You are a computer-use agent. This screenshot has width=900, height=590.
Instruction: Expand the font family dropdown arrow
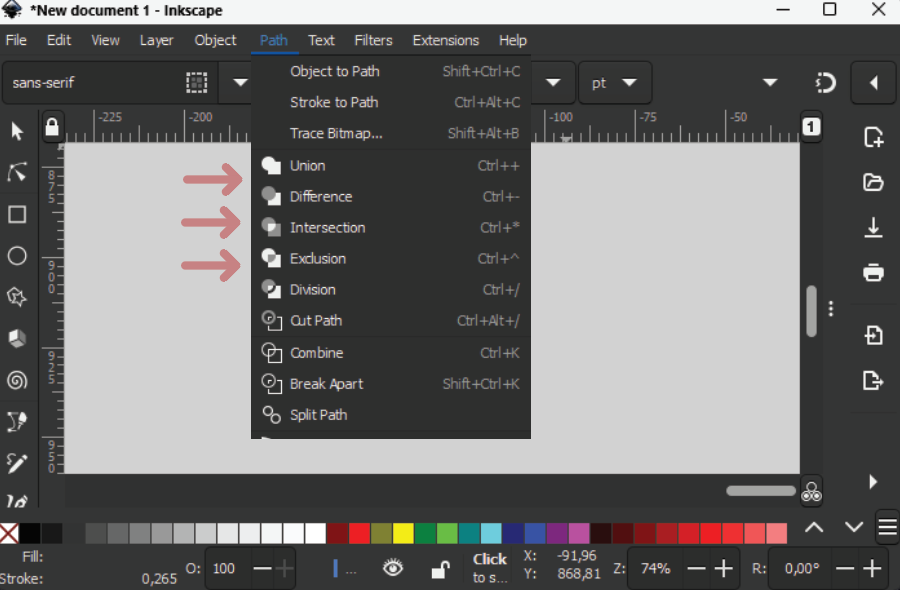[x=240, y=83]
